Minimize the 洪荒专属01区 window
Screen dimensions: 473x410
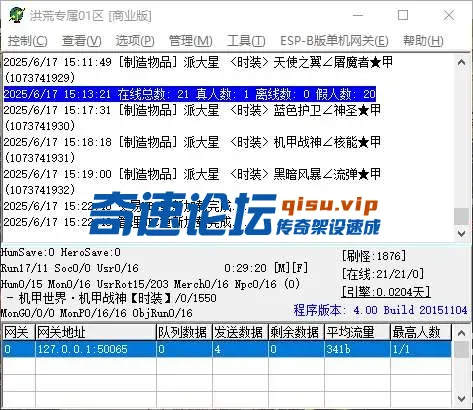pyautogui.click(x=358, y=15)
